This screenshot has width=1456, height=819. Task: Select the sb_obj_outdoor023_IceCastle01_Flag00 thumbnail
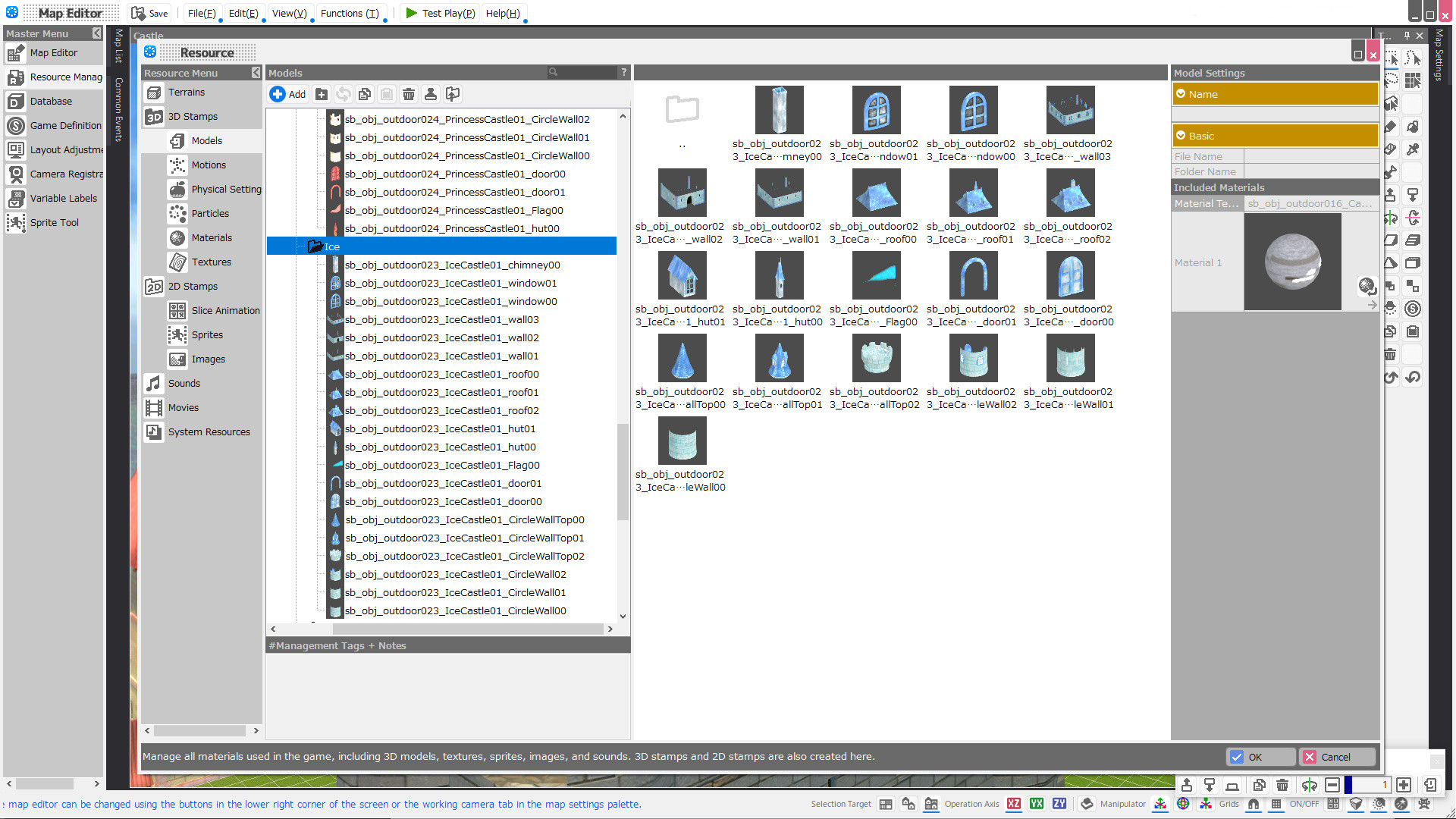pyautogui.click(x=876, y=275)
